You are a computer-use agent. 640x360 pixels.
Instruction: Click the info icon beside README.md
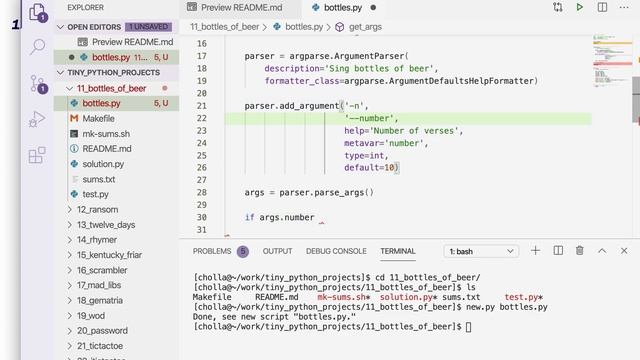pyautogui.click(x=74, y=149)
